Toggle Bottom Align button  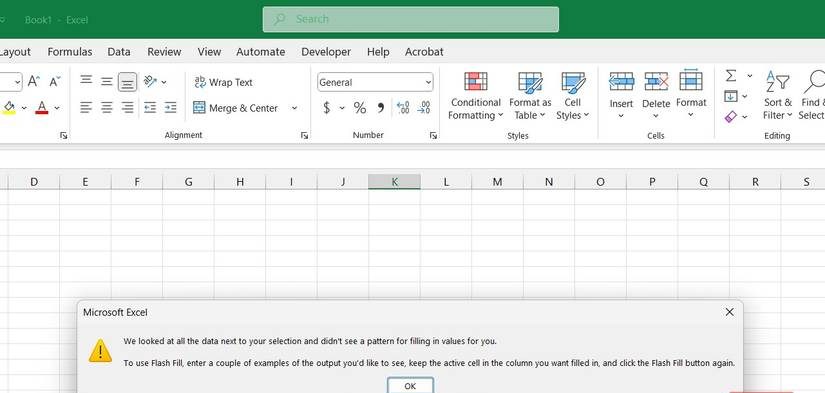click(x=127, y=82)
